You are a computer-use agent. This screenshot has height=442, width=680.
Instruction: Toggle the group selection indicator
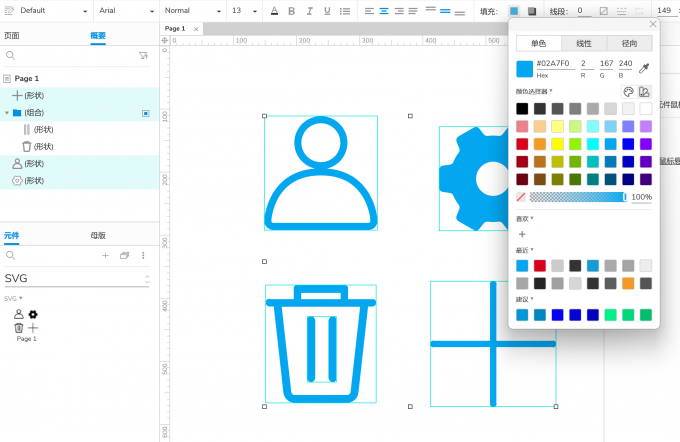coord(146,113)
